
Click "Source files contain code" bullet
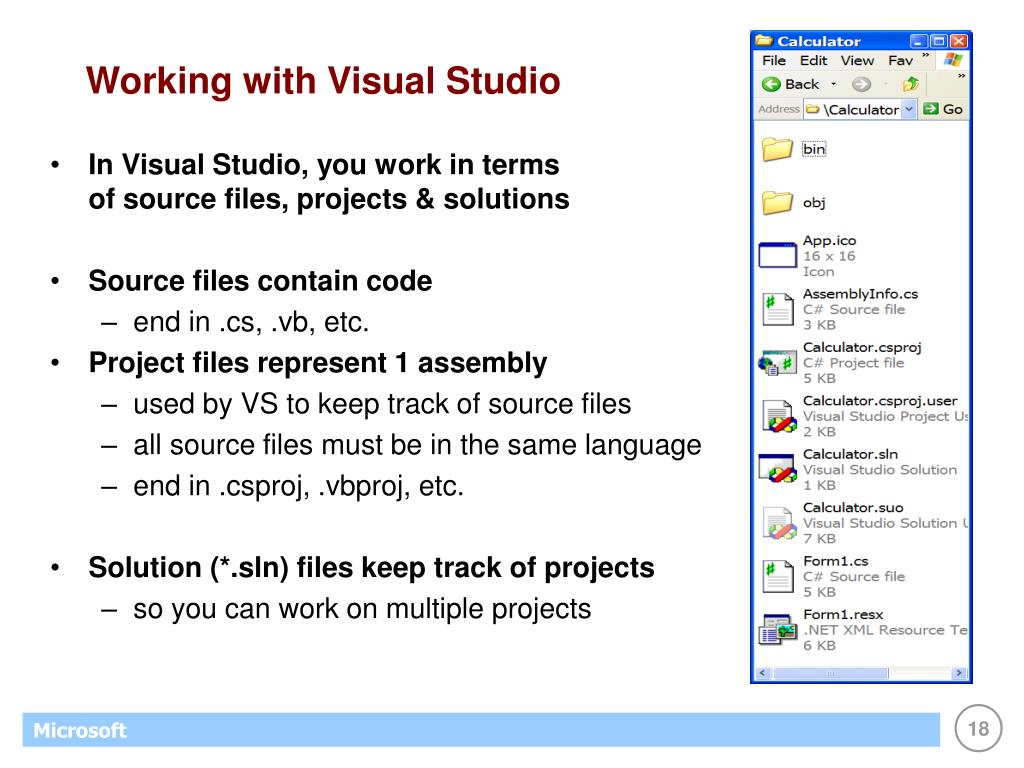click(260, 281)
